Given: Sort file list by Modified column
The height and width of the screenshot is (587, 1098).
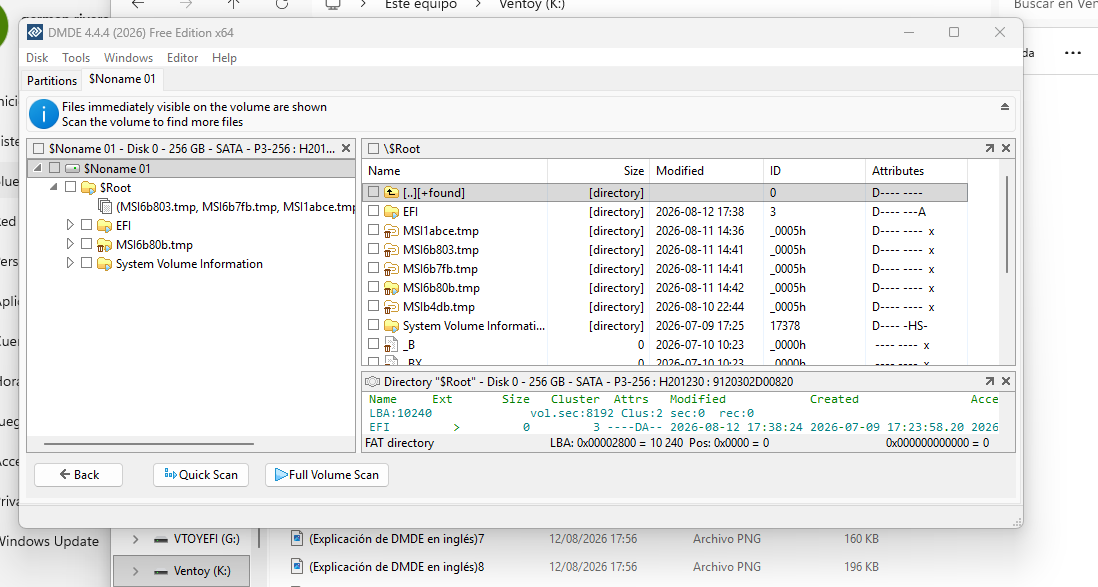Looking at the screenshot, I should [x=707, y=171].
